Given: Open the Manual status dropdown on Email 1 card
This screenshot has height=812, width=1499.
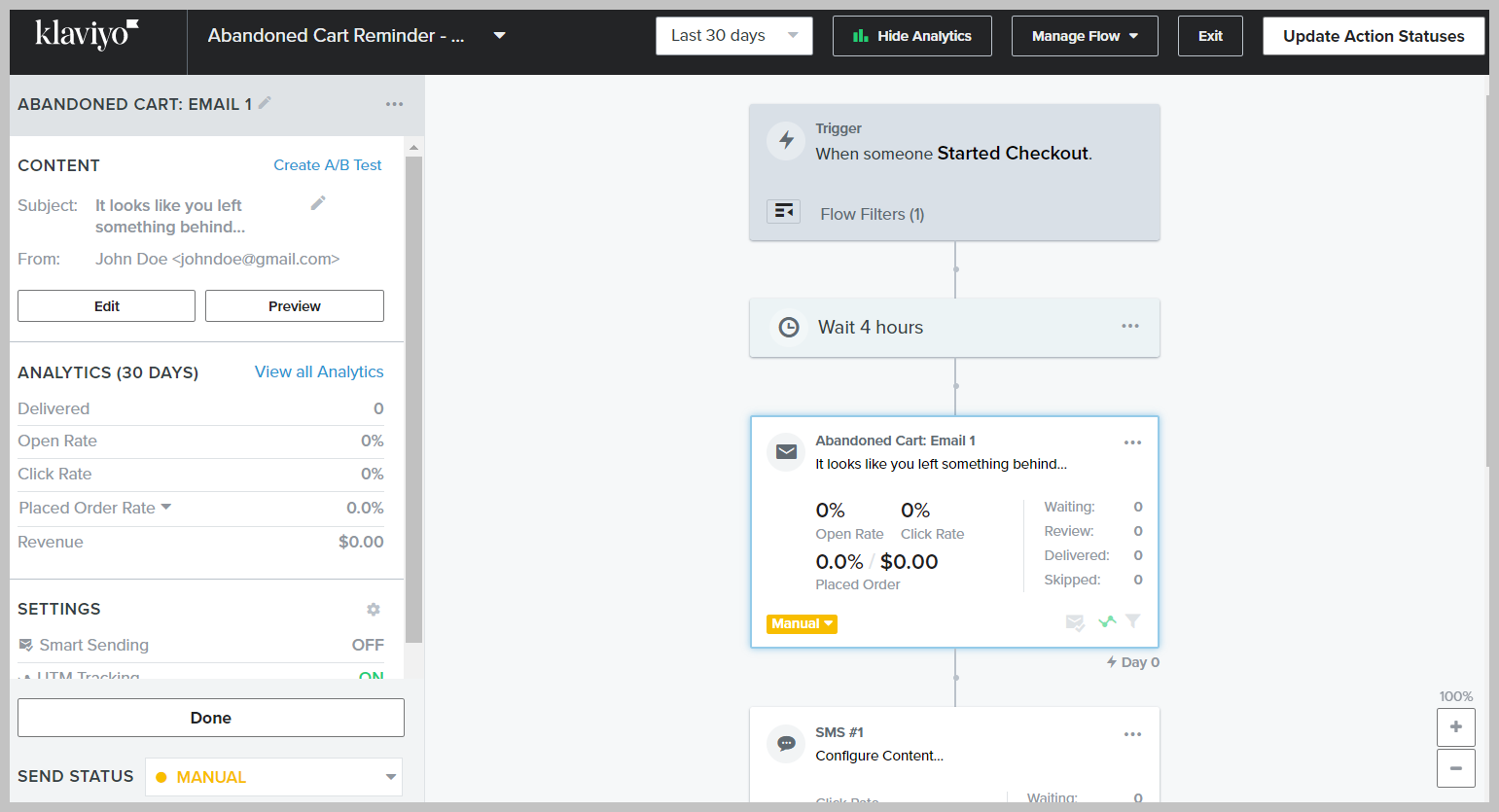Looking at the screenshot, I should coord(802,623).
